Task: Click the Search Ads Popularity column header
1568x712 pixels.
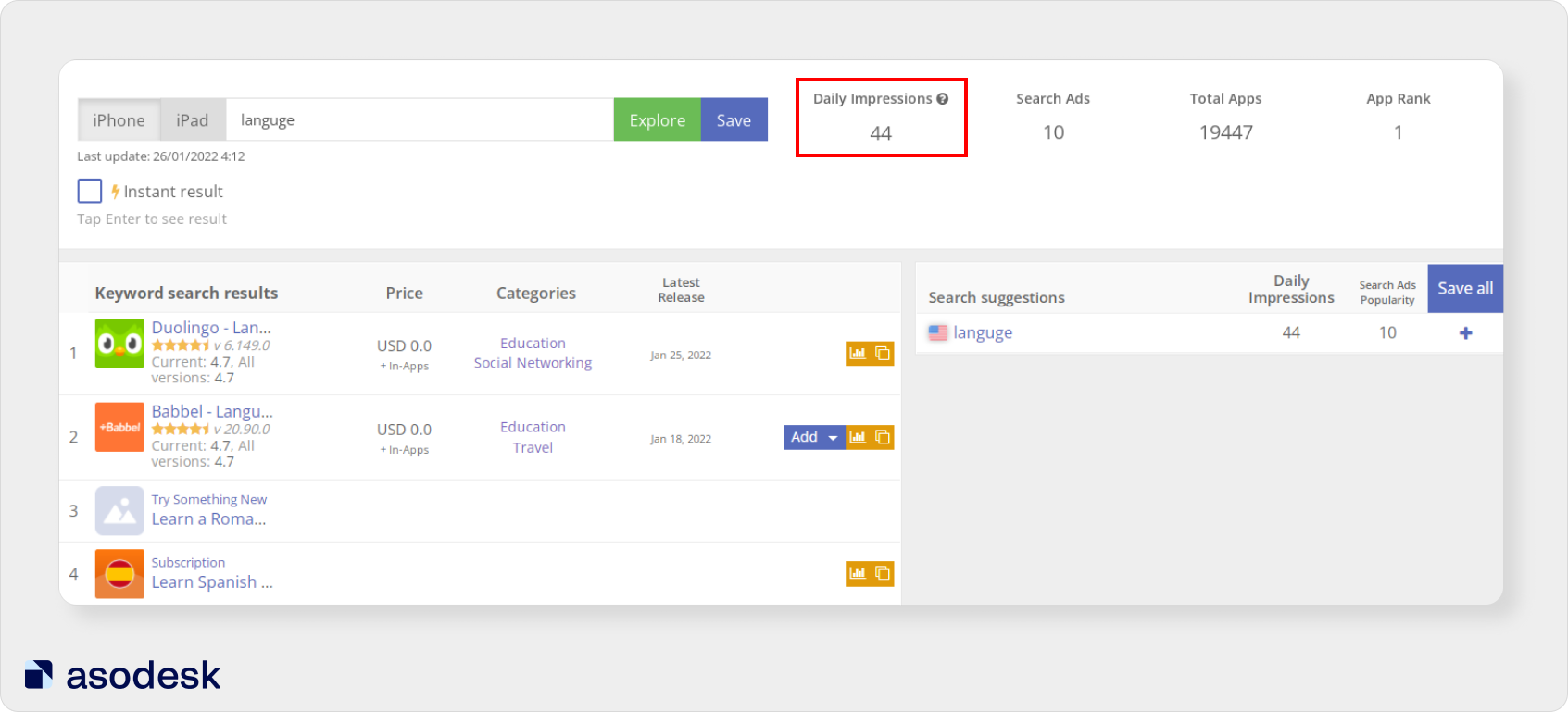Action: [x=1387, y=293]
